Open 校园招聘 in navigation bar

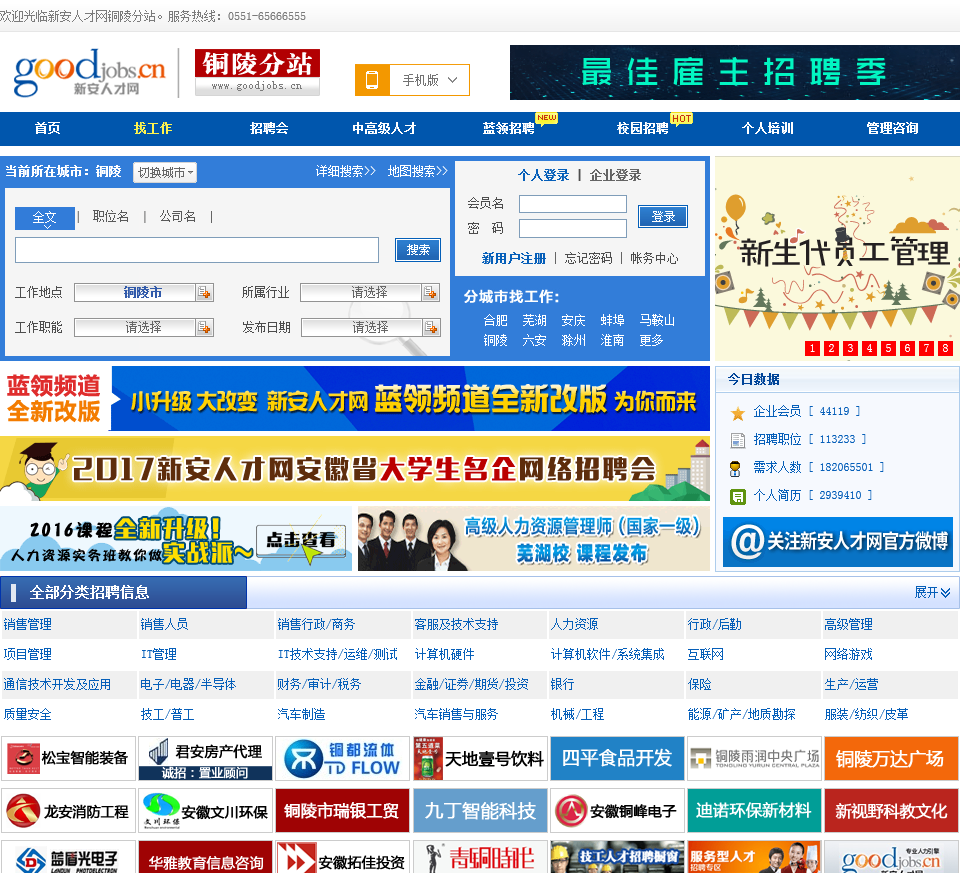[642, 128]
